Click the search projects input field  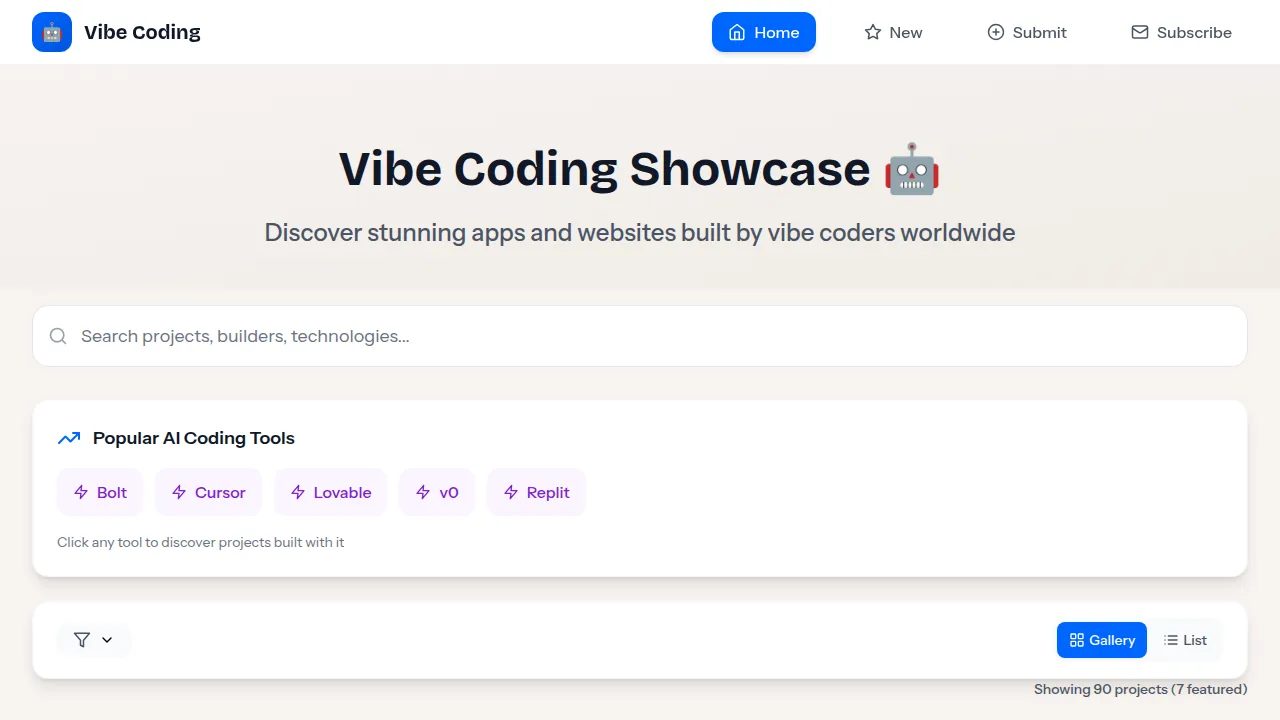(x=640, y=336)
